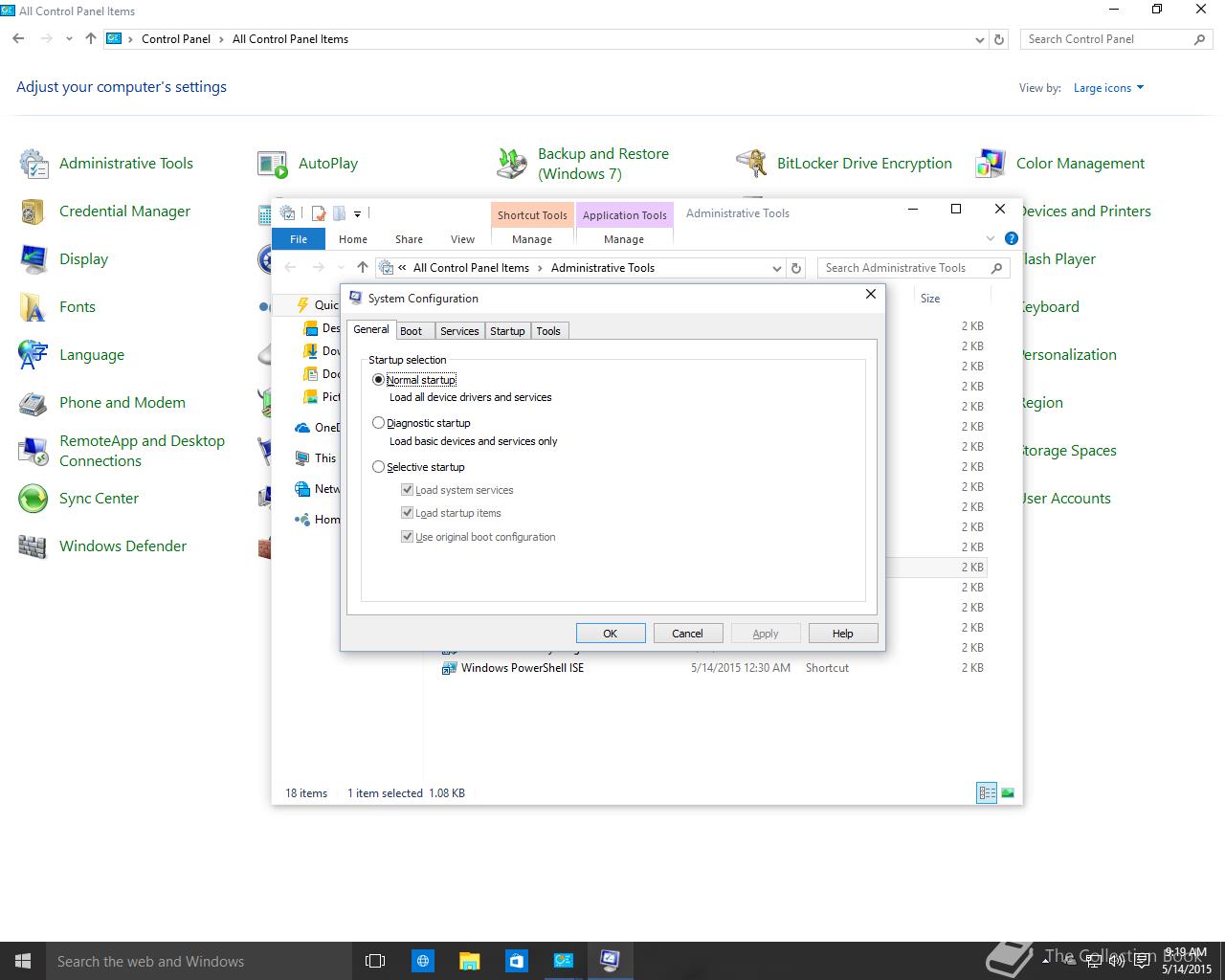Open the File menu in Explorer
The height and width of the screenshot is (980, 1225).
pyautogui.click(x=299, y=239)
